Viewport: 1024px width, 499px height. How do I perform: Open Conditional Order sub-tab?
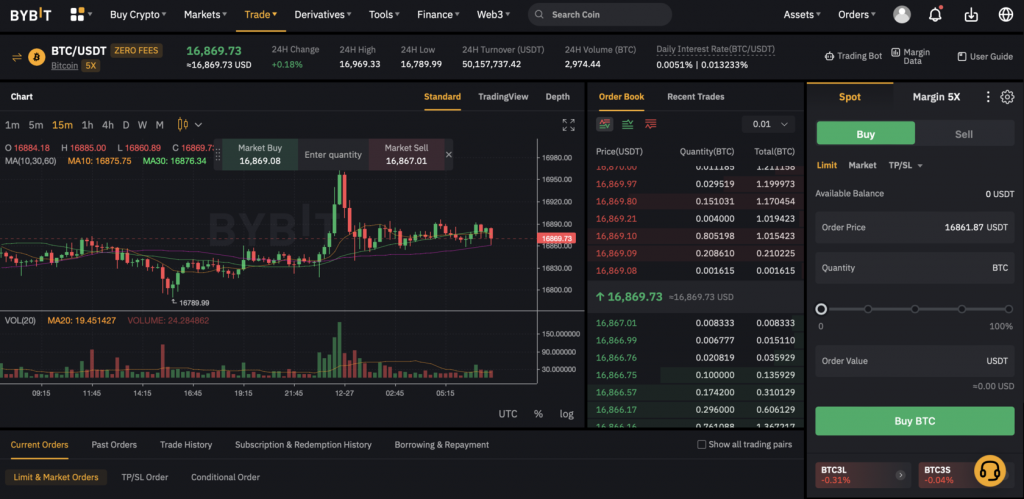point(225,477)
